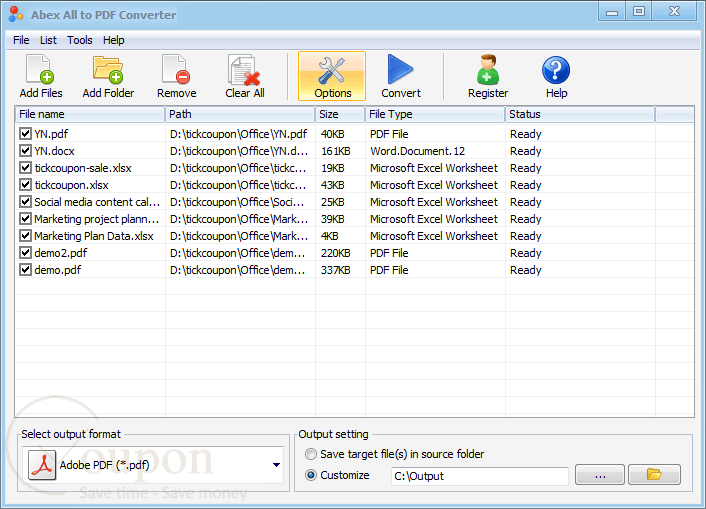
Task: Open the List menu
Action: tap(48, 40)
